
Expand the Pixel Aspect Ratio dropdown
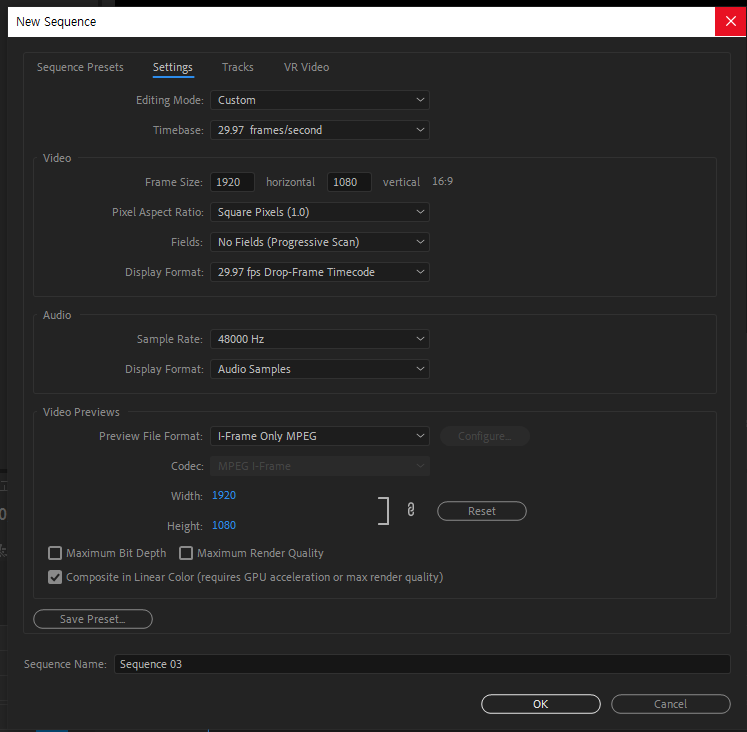320,212
